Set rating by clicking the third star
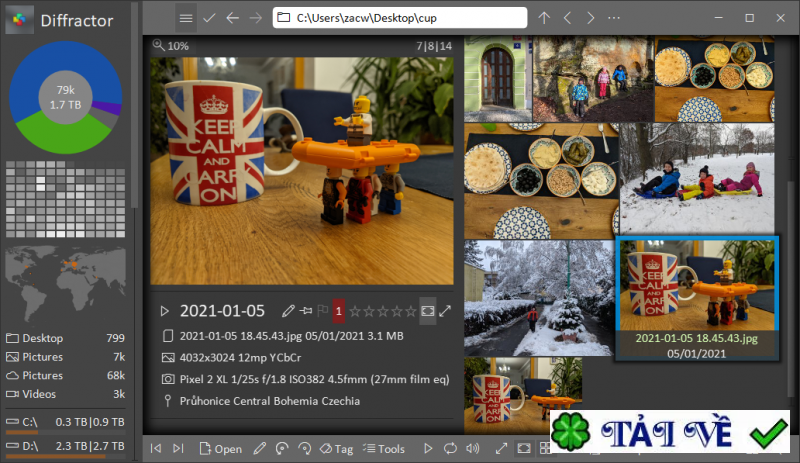This screenshot has width=800, height=463. pyautogui.click(x=383, y=311)
